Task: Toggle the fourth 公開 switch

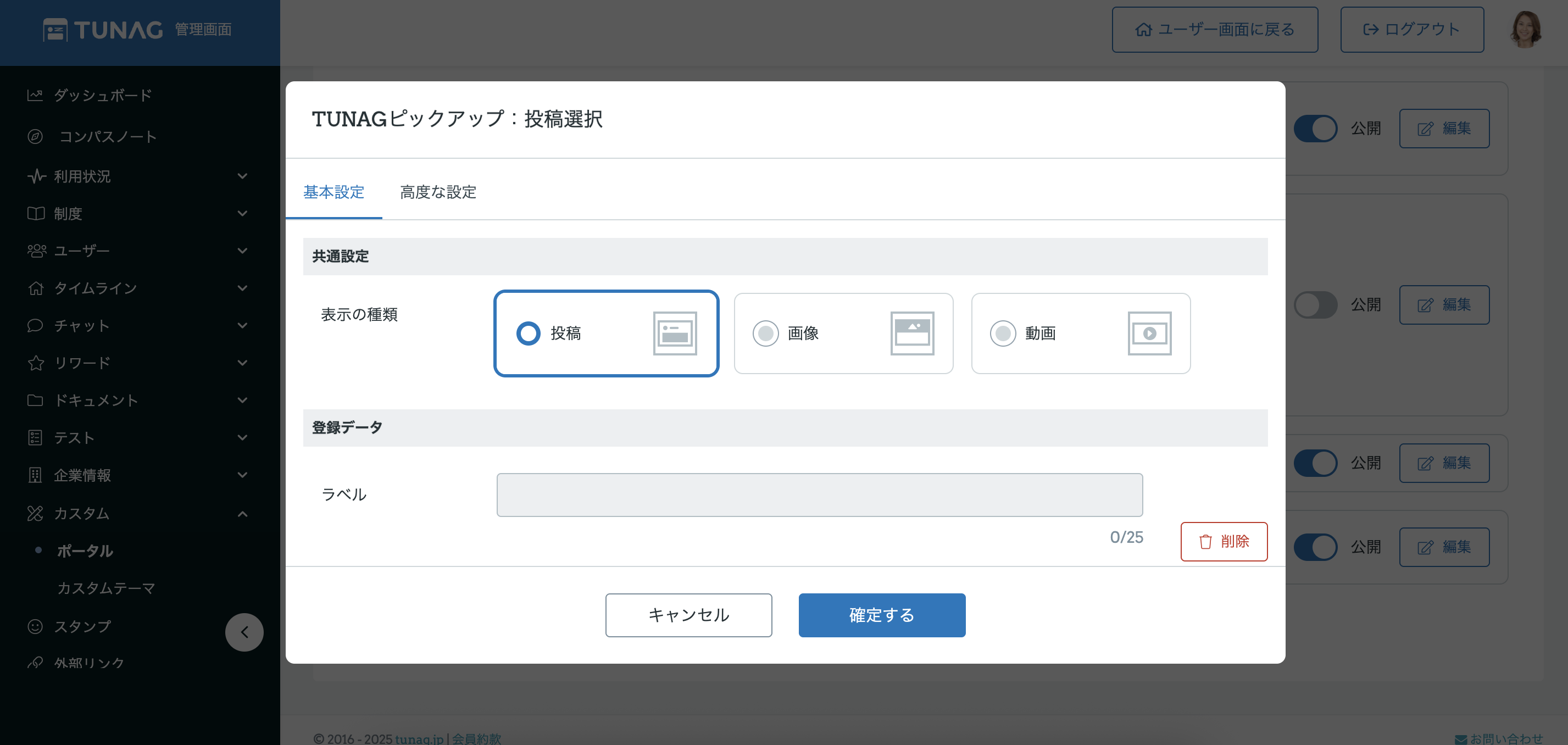Action: 1315,547
